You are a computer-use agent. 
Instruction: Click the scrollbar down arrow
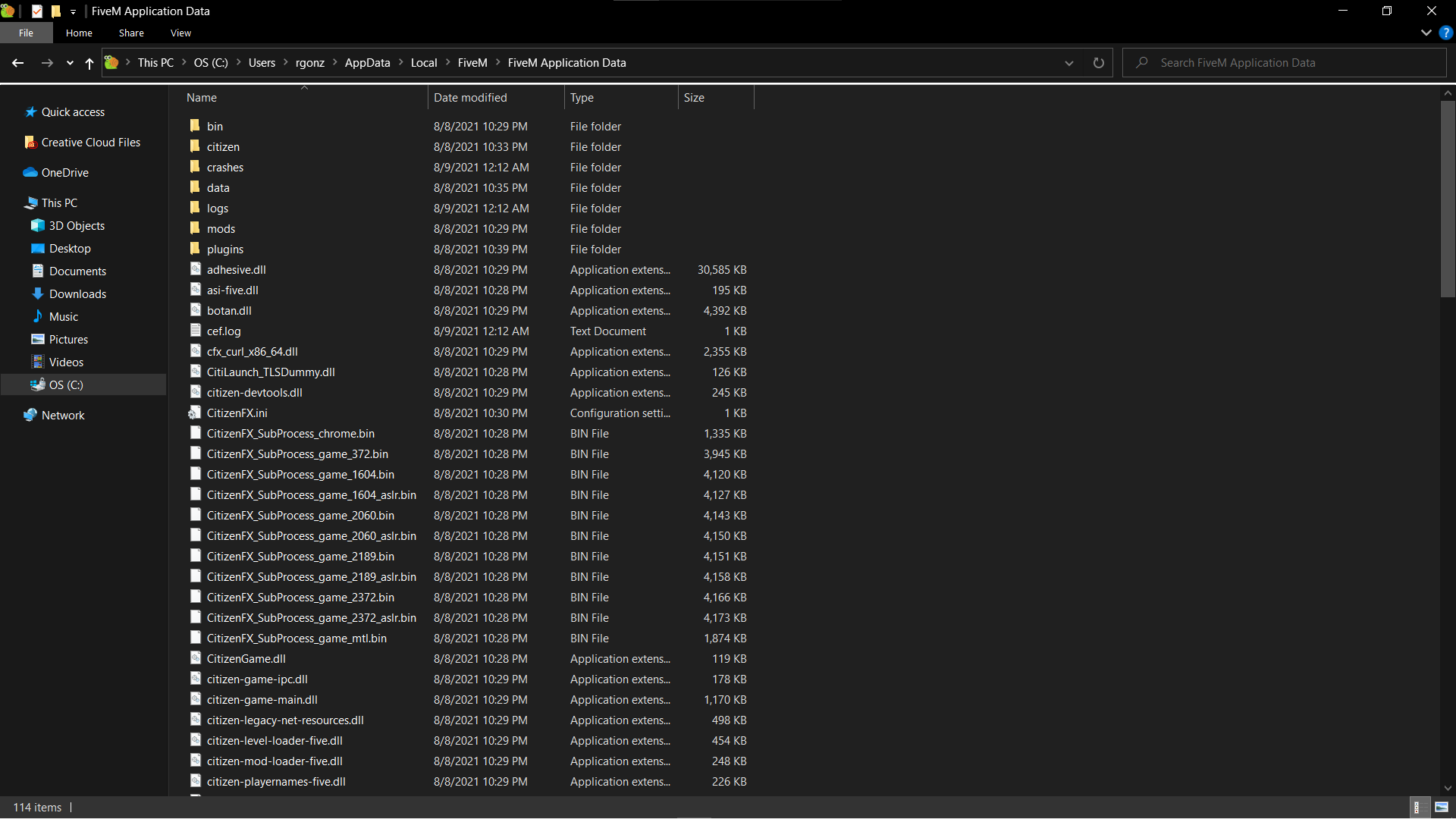point(1448,788)
